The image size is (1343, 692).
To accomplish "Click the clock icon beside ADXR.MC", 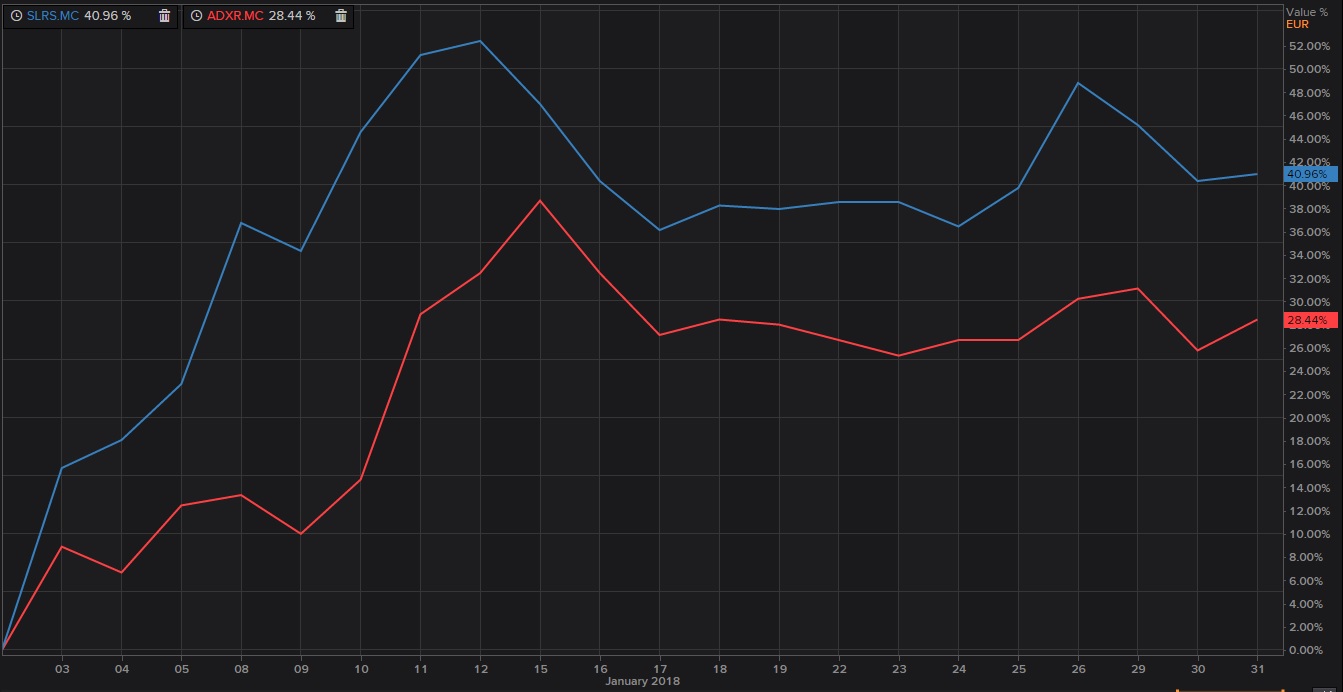I will tap(196, 15).
